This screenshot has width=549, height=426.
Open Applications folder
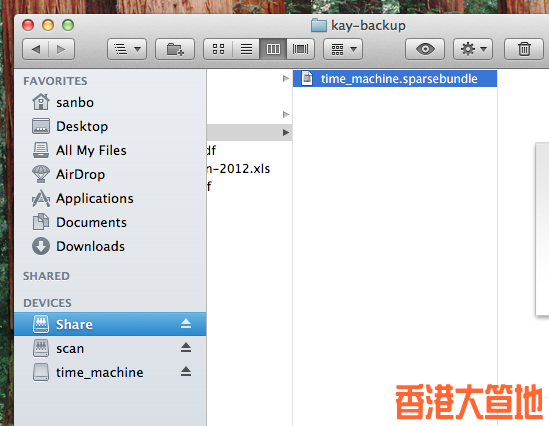110,198
